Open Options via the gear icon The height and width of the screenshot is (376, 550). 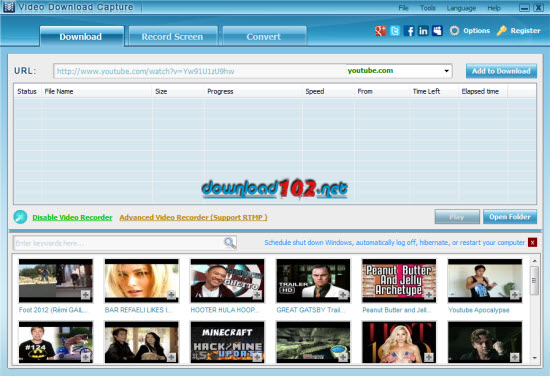[x=454, y=31]
